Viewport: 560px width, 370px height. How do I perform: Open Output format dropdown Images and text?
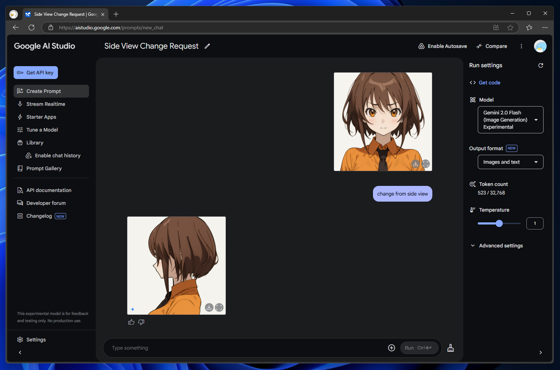tap(510, 162)
